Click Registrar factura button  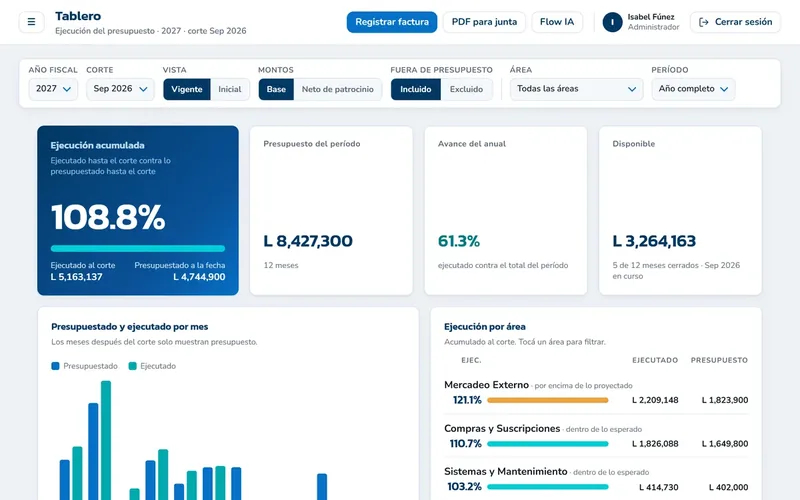[392, 22]
